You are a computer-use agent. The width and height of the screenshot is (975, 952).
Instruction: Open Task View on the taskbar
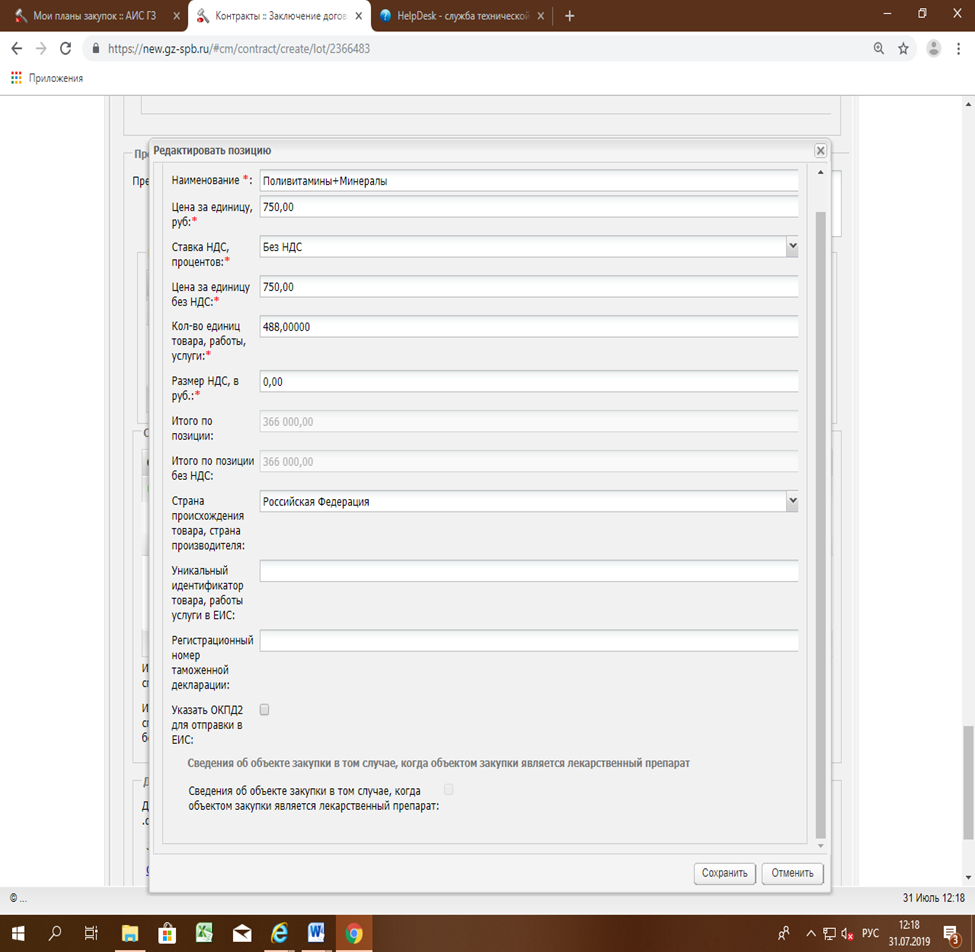pos(91,933)
